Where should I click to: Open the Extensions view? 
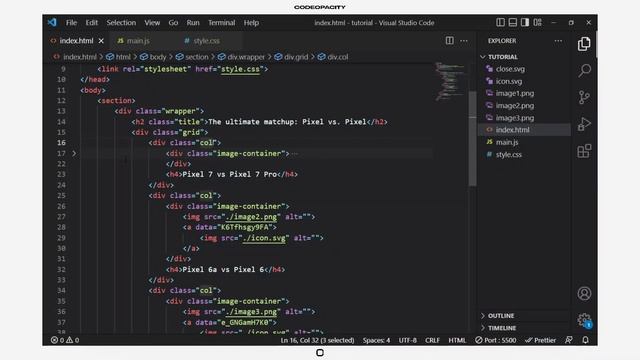(584, 151)
